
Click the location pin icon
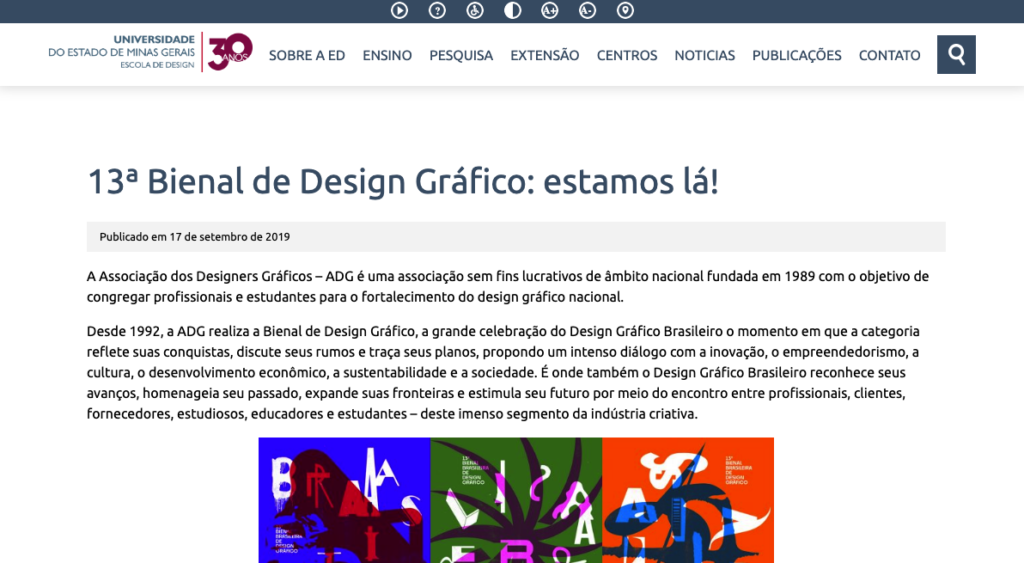[625, 10]
